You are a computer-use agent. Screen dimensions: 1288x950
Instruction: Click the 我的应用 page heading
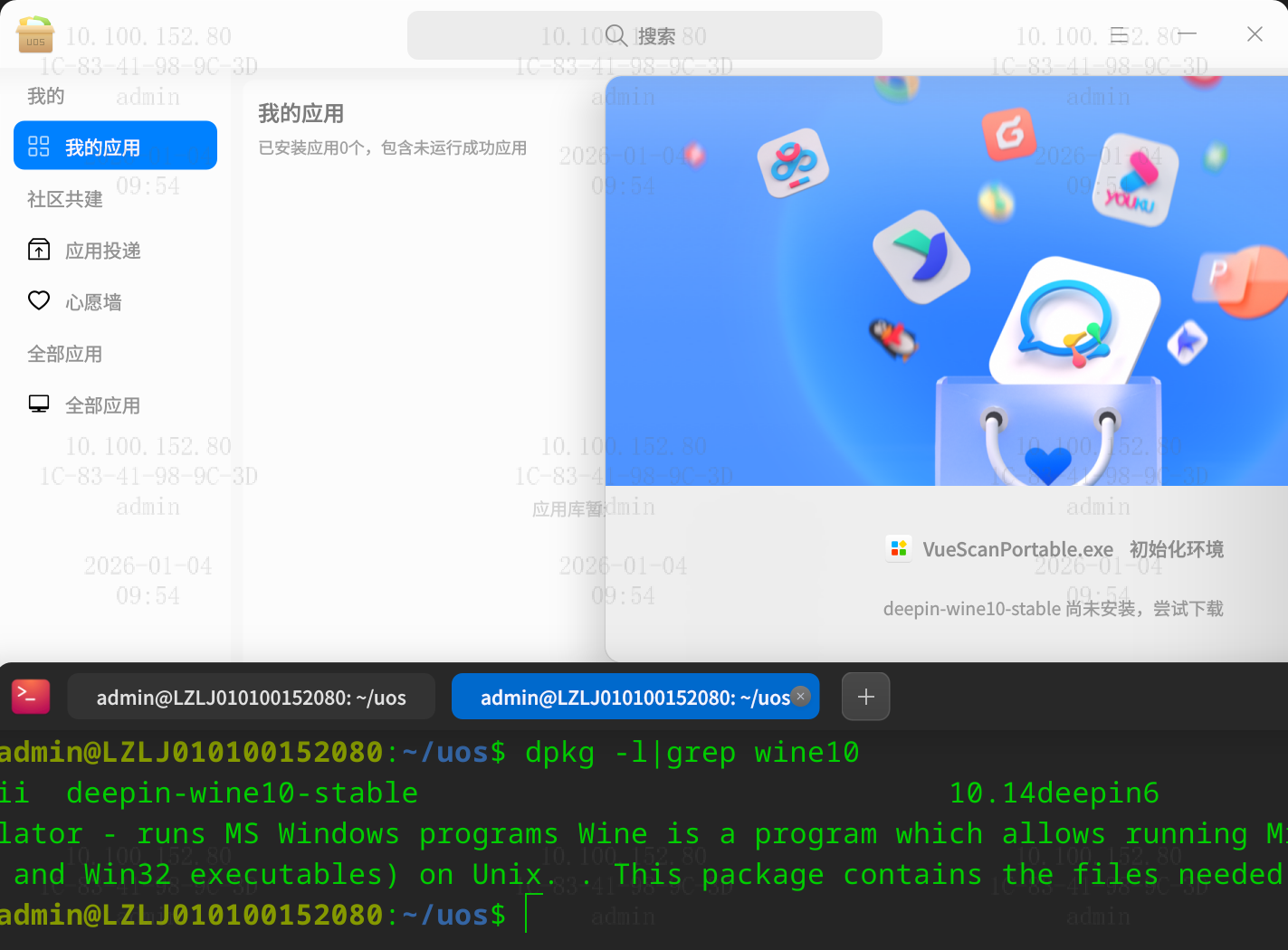click(301, 113)
